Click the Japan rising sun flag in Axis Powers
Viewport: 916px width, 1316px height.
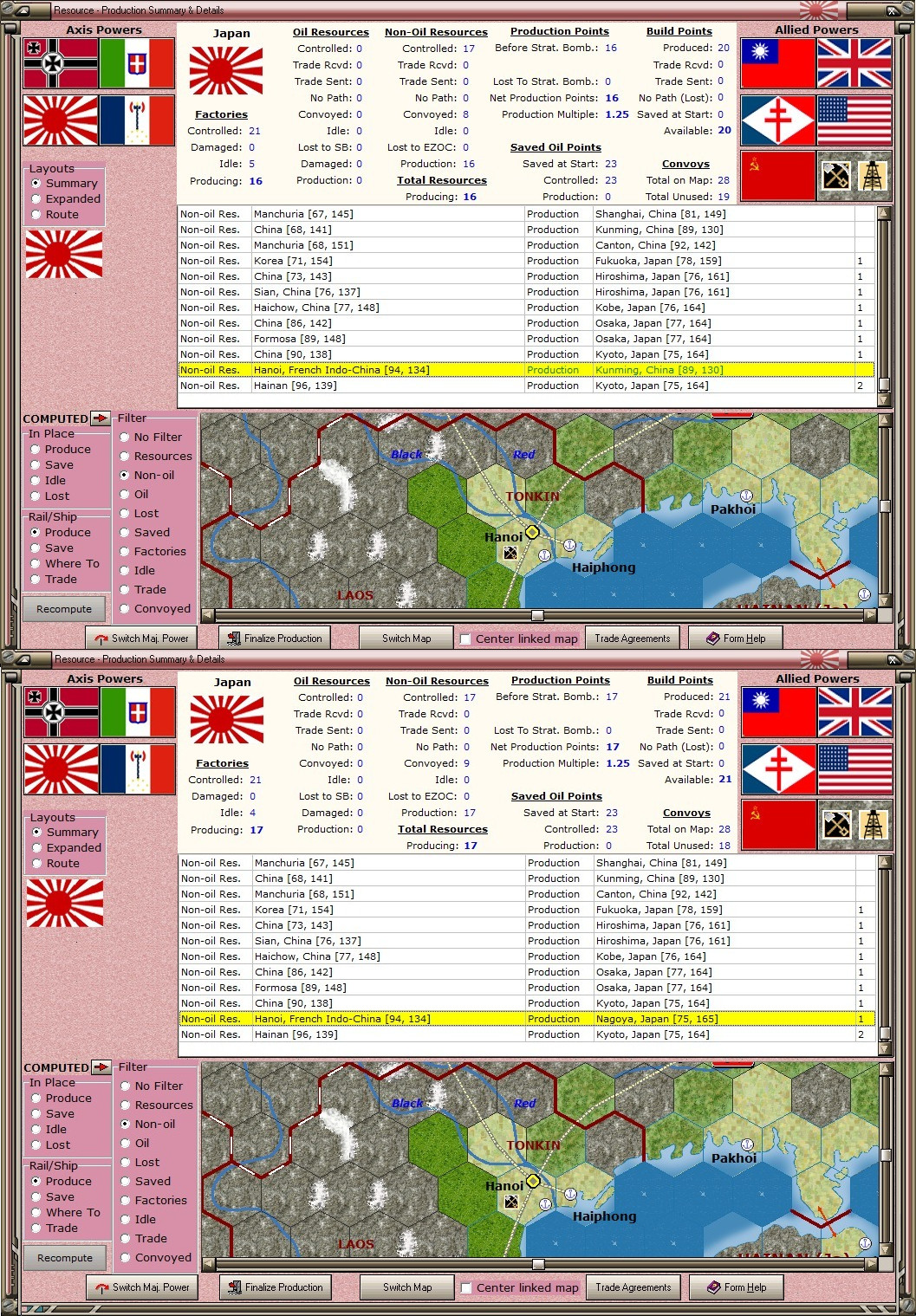pyautogui.click(x=60, y=121)
